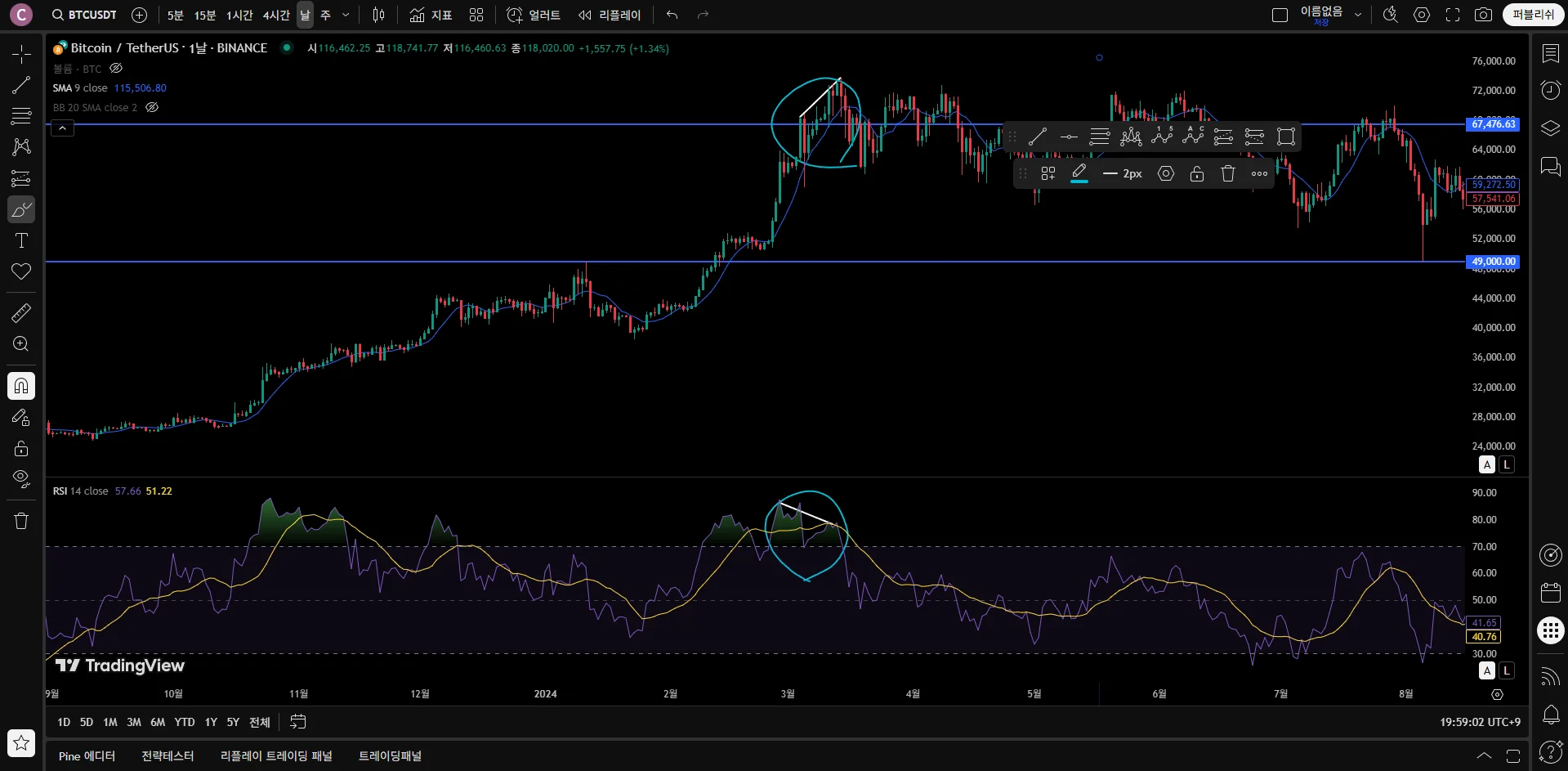Open chart settings hexagon in top bar

click(x=1422, y=15)
